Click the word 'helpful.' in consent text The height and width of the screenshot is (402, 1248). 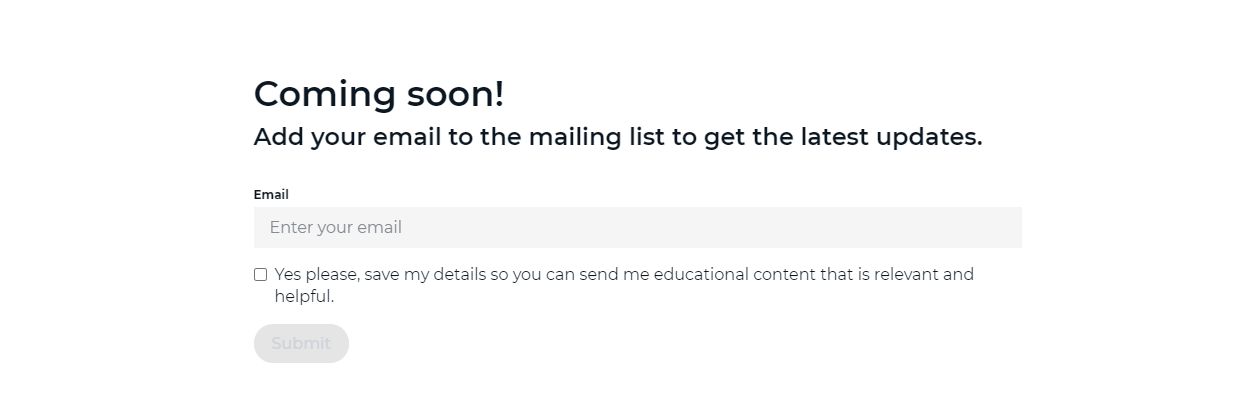coord(304,297)
